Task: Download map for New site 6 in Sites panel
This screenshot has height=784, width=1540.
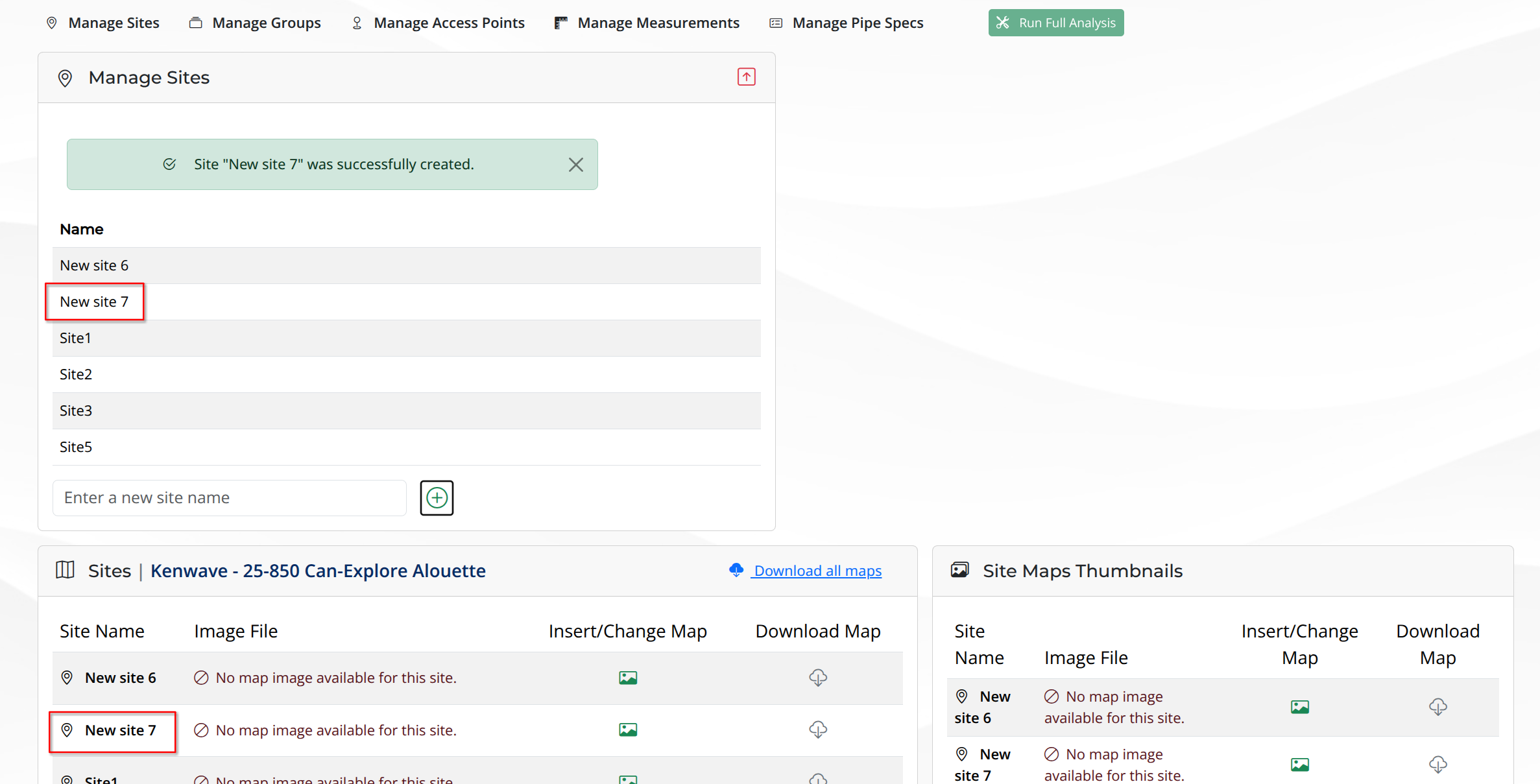Action: coord(818,678)
